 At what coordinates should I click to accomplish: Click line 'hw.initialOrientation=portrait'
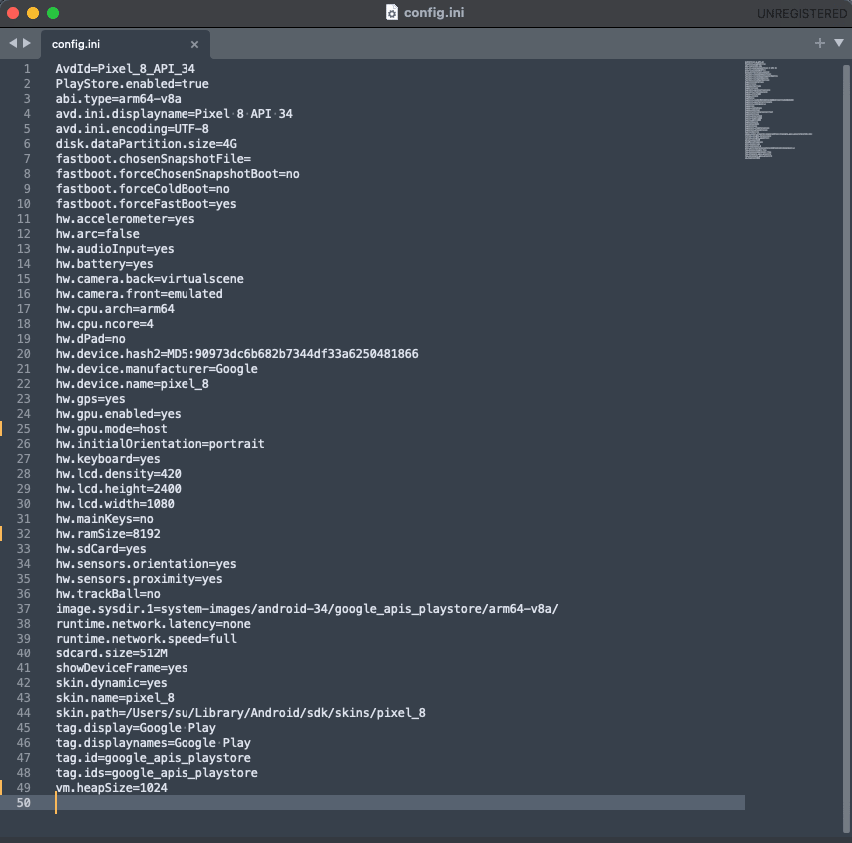point(160,444)
